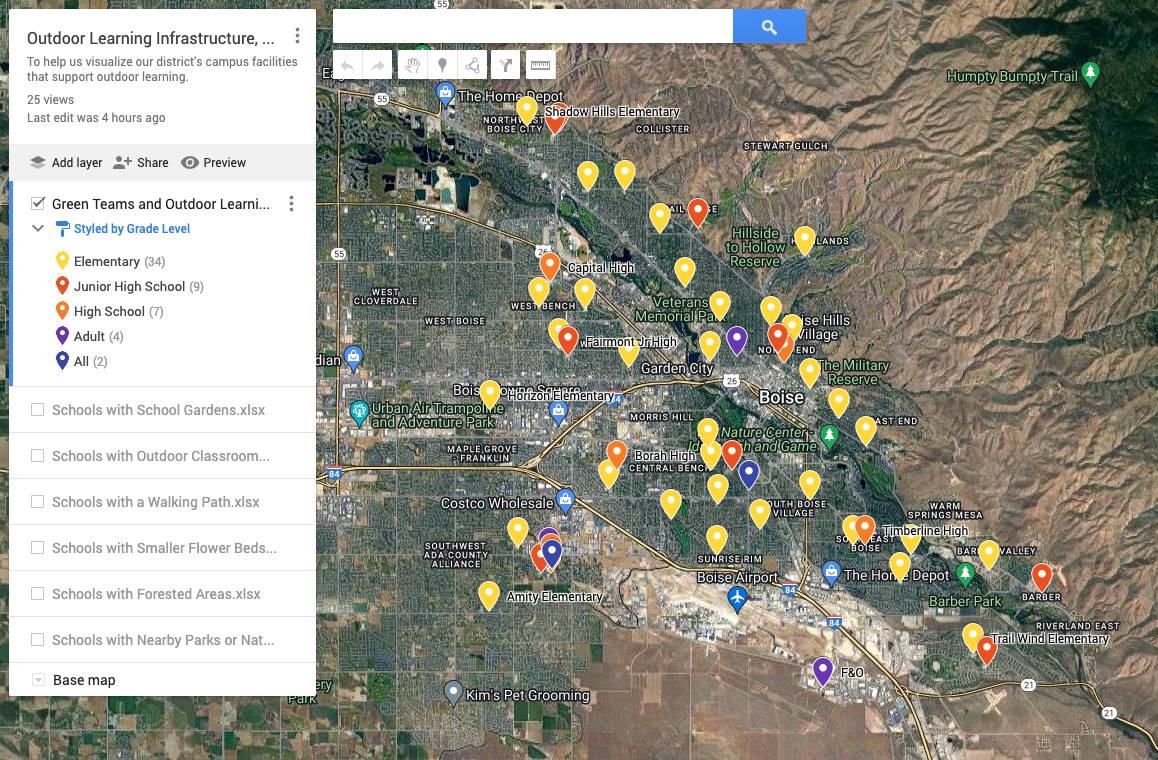Image resolution: width=1158 pixels, height=760 pixels.
Task: Uncheck the Green Teams layer checkbox
Action: click(x=38, y=204)
